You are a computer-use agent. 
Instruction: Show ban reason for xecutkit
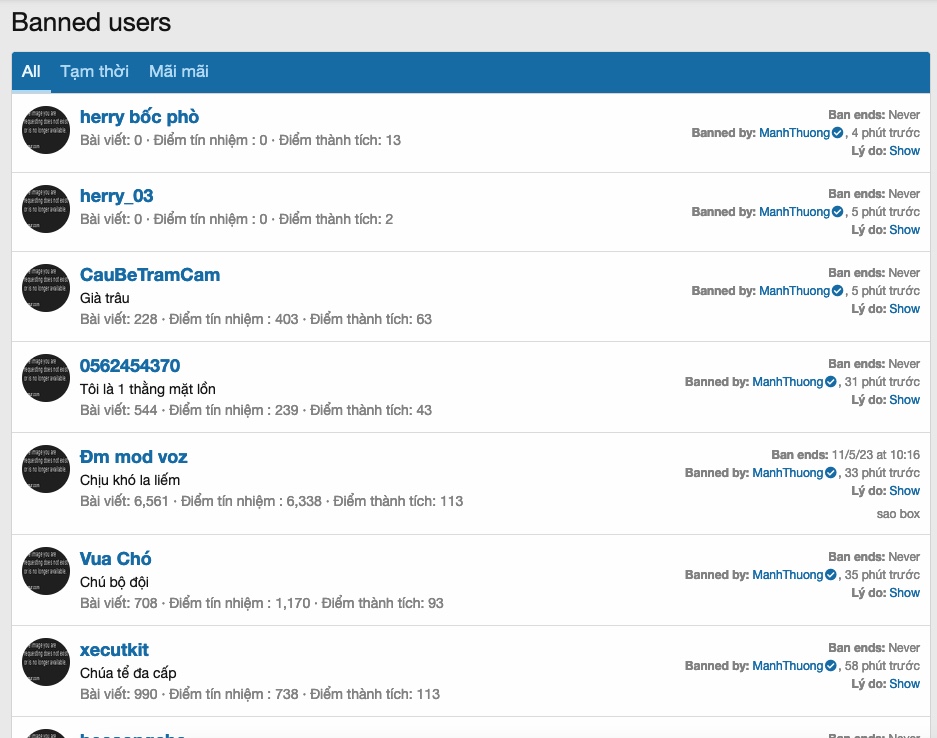pyautogui.click(x=904, y=684)
